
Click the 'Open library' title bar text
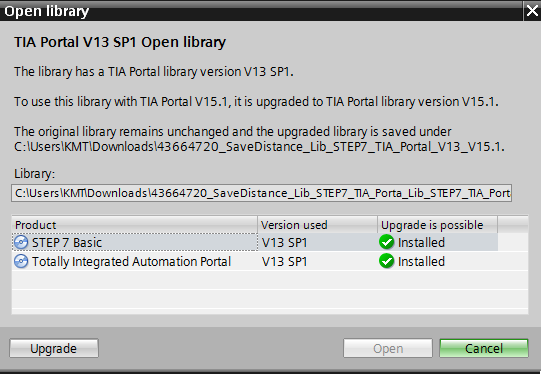click(47, 11)
